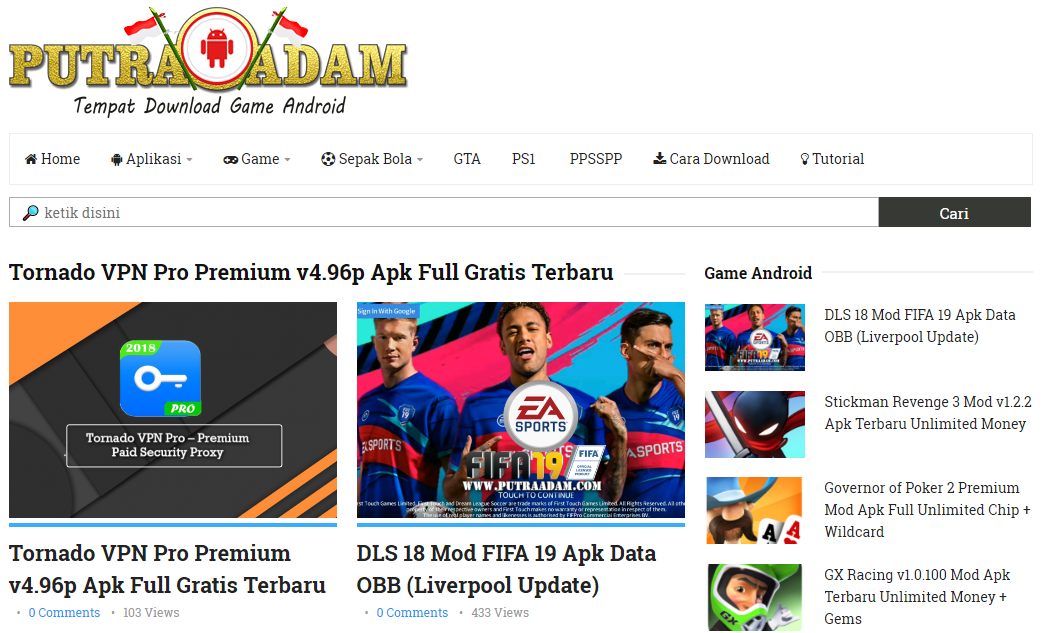This screenshot has width=1044, height=633.
Task: Open 0 Comments under Tornado VPN post
Action: tap(64, 612)
